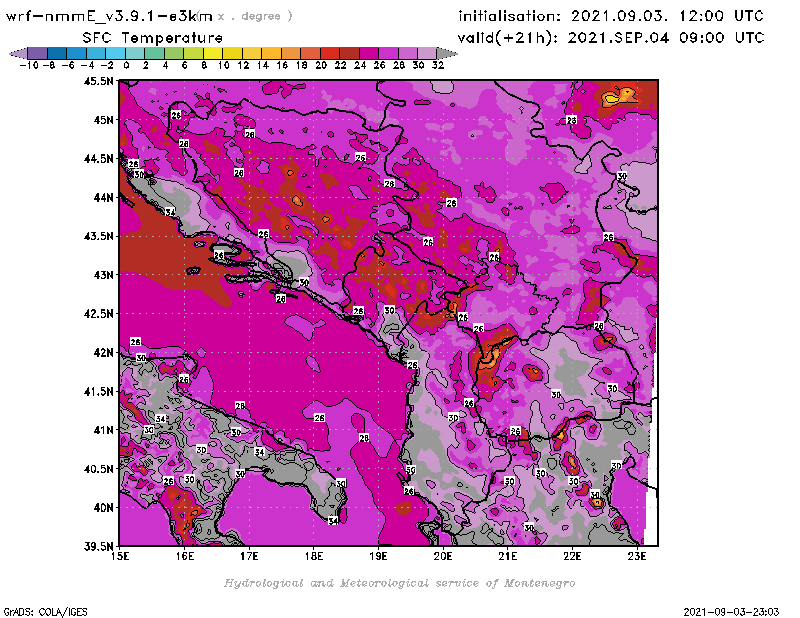Select the color swatch between 20 and 22
800x618 pixels.
tap(330, 53)
